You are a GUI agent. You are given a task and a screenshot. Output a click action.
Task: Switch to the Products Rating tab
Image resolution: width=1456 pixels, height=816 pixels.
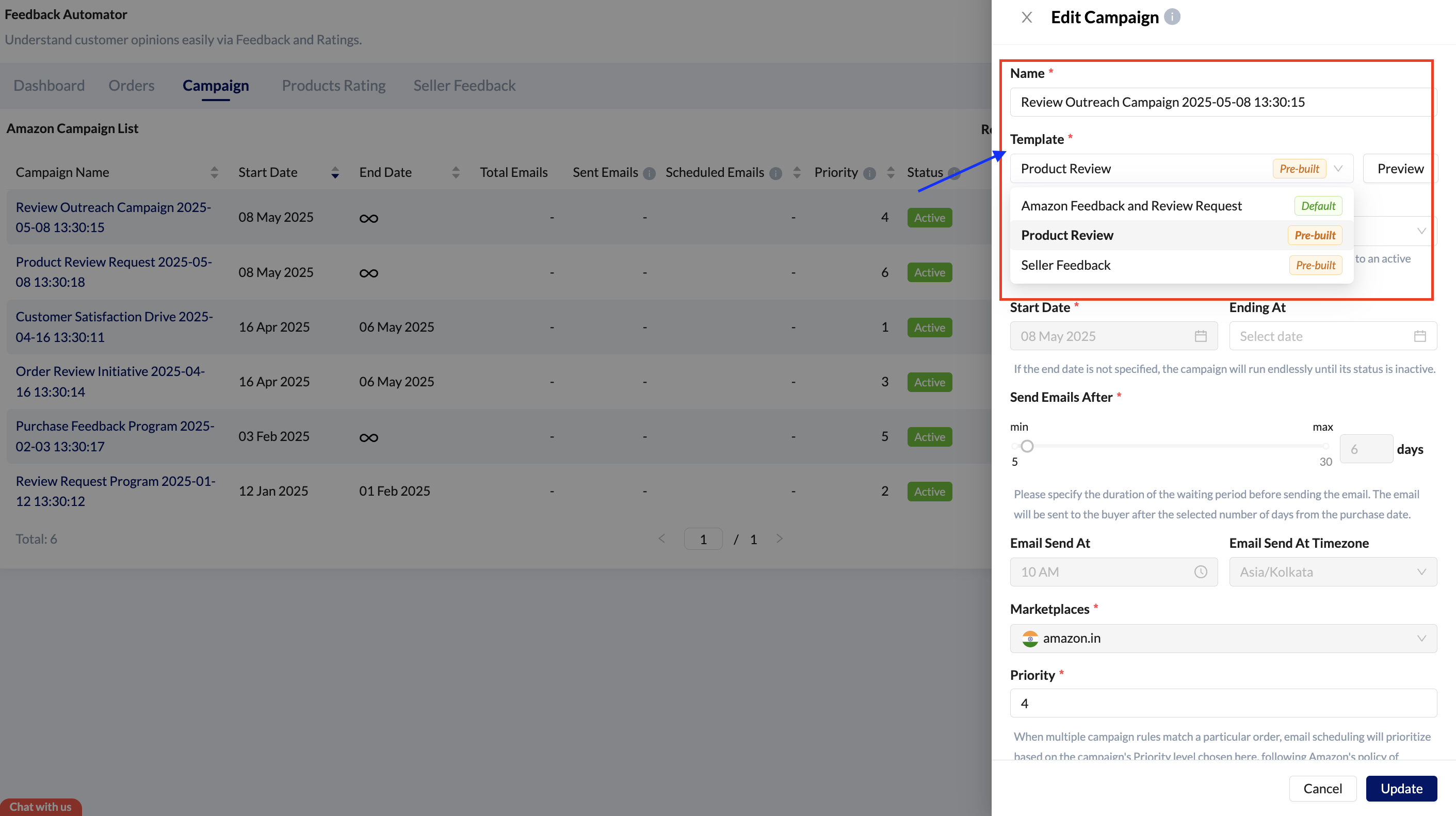click(333, 85)
